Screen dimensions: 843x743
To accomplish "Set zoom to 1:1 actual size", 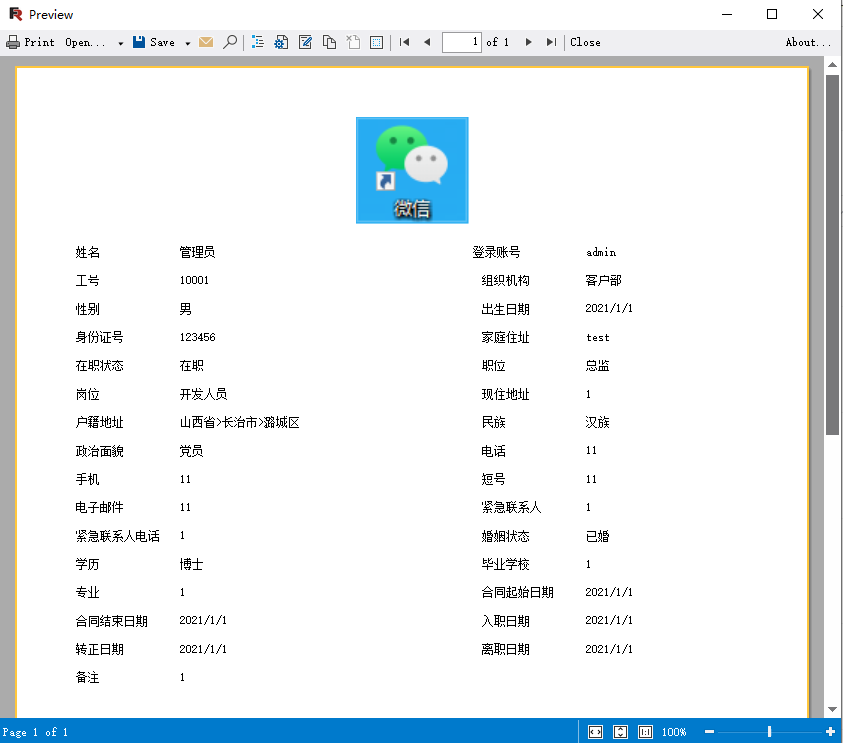I will (x=645, y=732).
